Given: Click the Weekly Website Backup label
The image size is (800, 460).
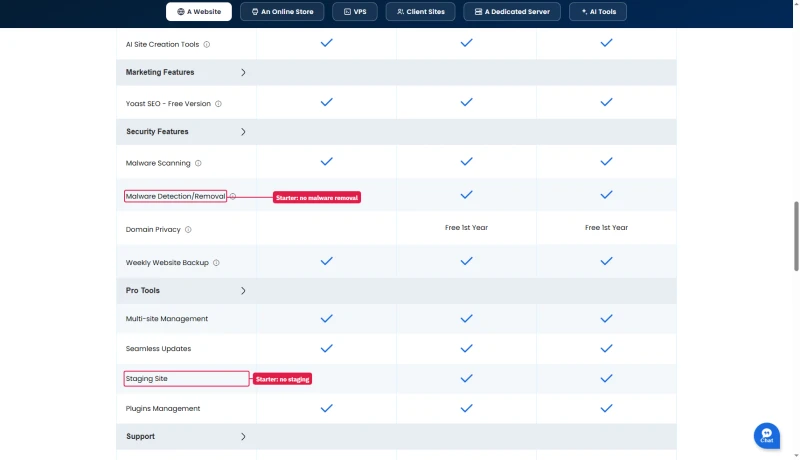Looking at the screenshot, I should pos(167,263).
